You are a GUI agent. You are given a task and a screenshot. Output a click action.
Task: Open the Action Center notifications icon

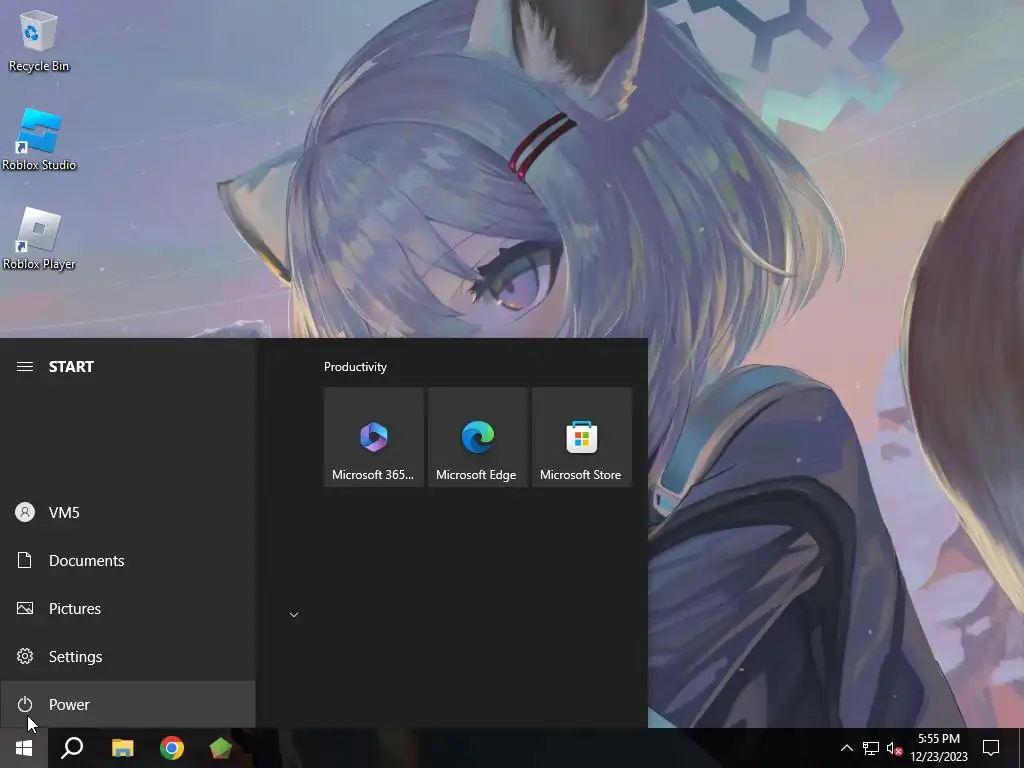coord(991,748)
